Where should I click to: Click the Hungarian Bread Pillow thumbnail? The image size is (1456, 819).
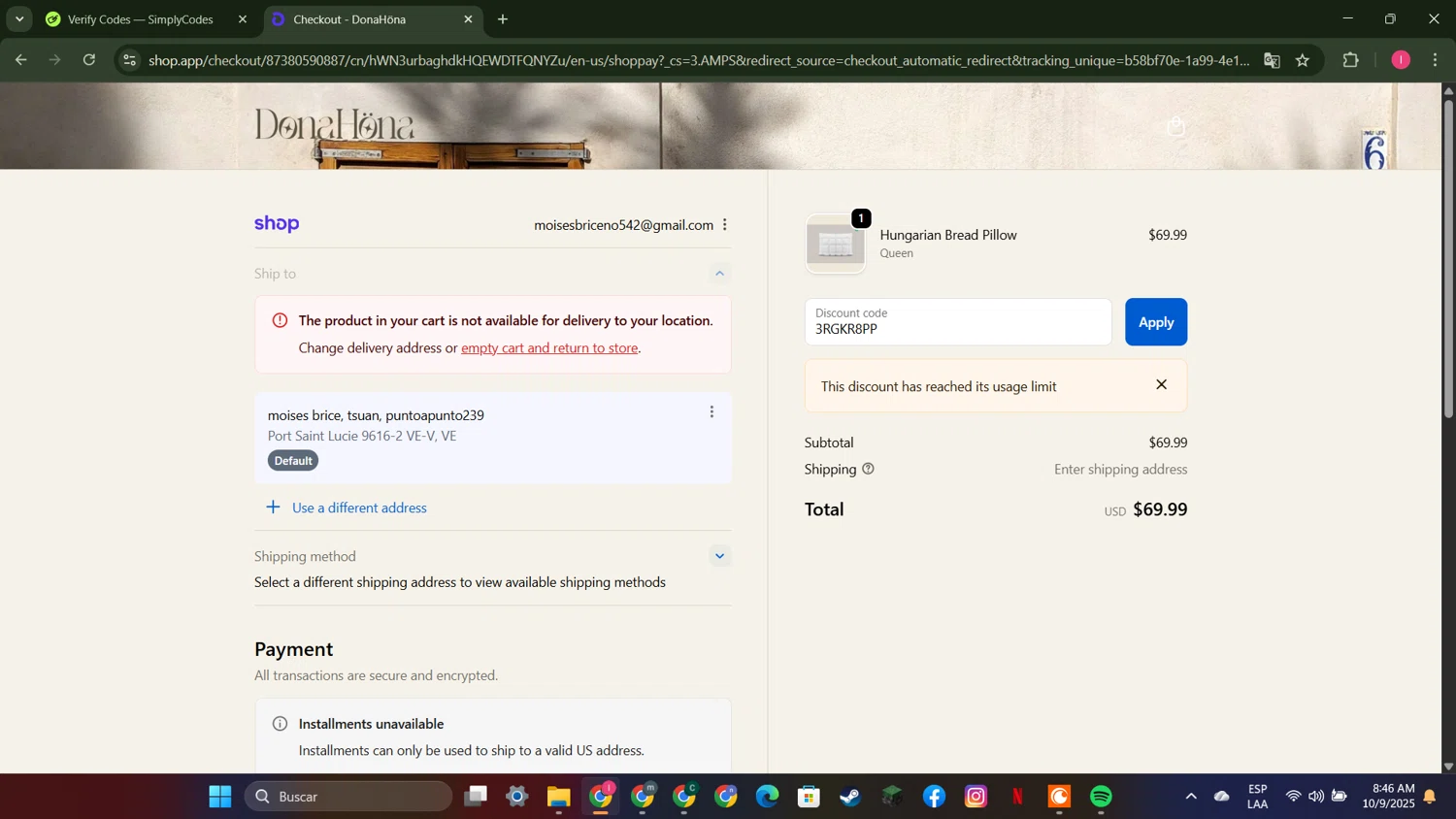[x=836, y=245]
